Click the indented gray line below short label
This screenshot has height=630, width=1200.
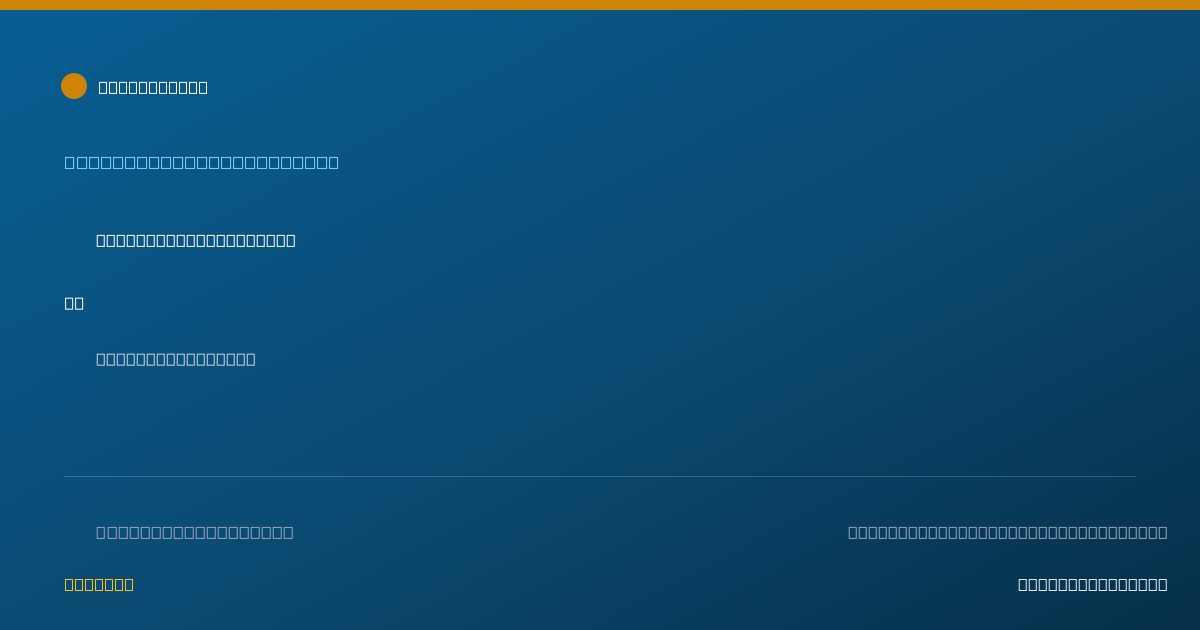pos(176,359)
